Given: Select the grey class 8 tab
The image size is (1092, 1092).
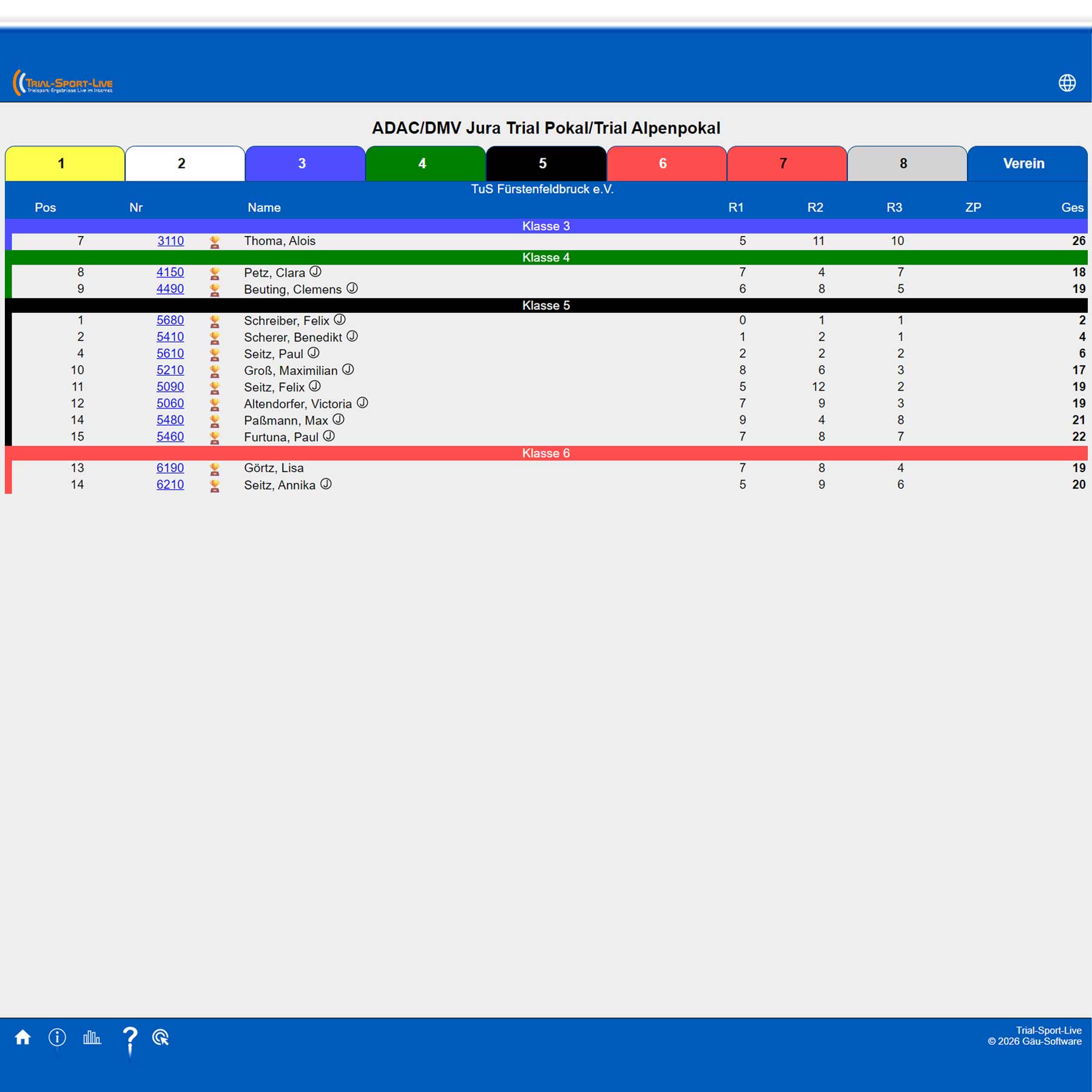Looking at the screenshot, I should click(x=907, y=163).
